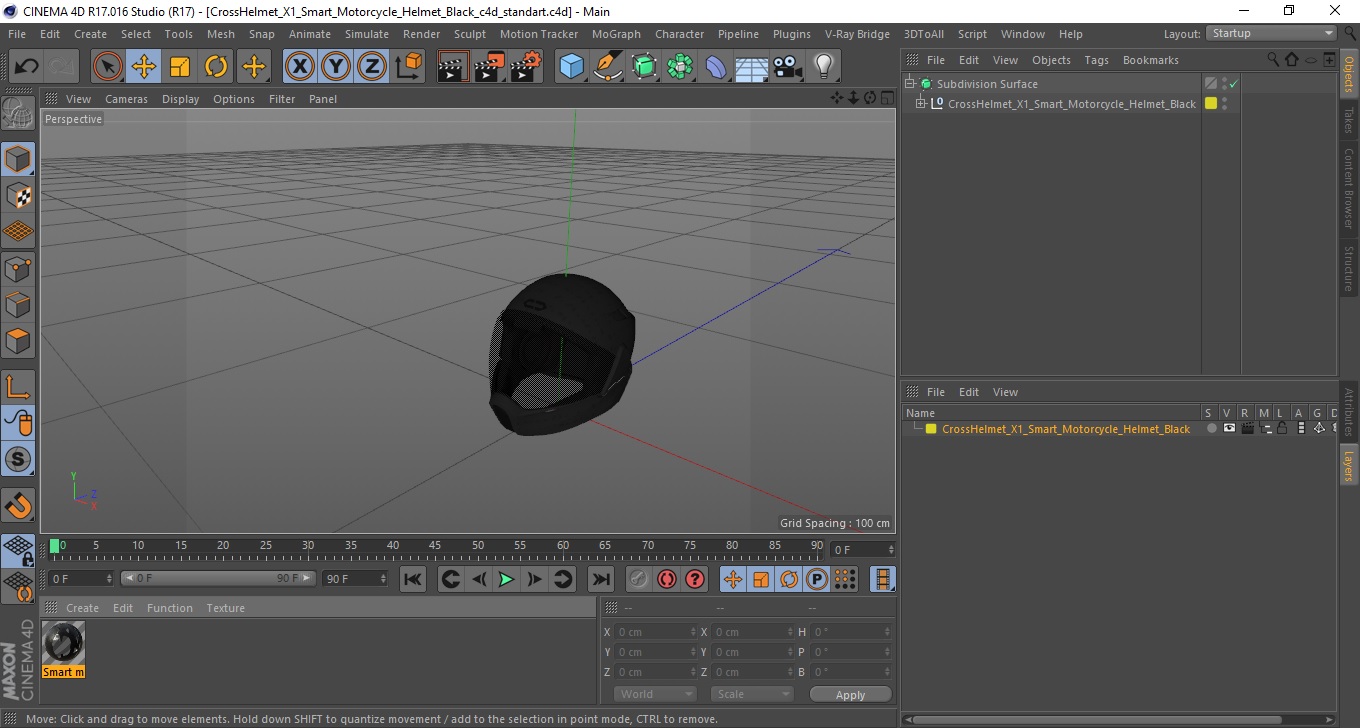The width and height of the screenshot is (1360, 728).
Task: Add a Camera object
Action: [x=788, y=67]
